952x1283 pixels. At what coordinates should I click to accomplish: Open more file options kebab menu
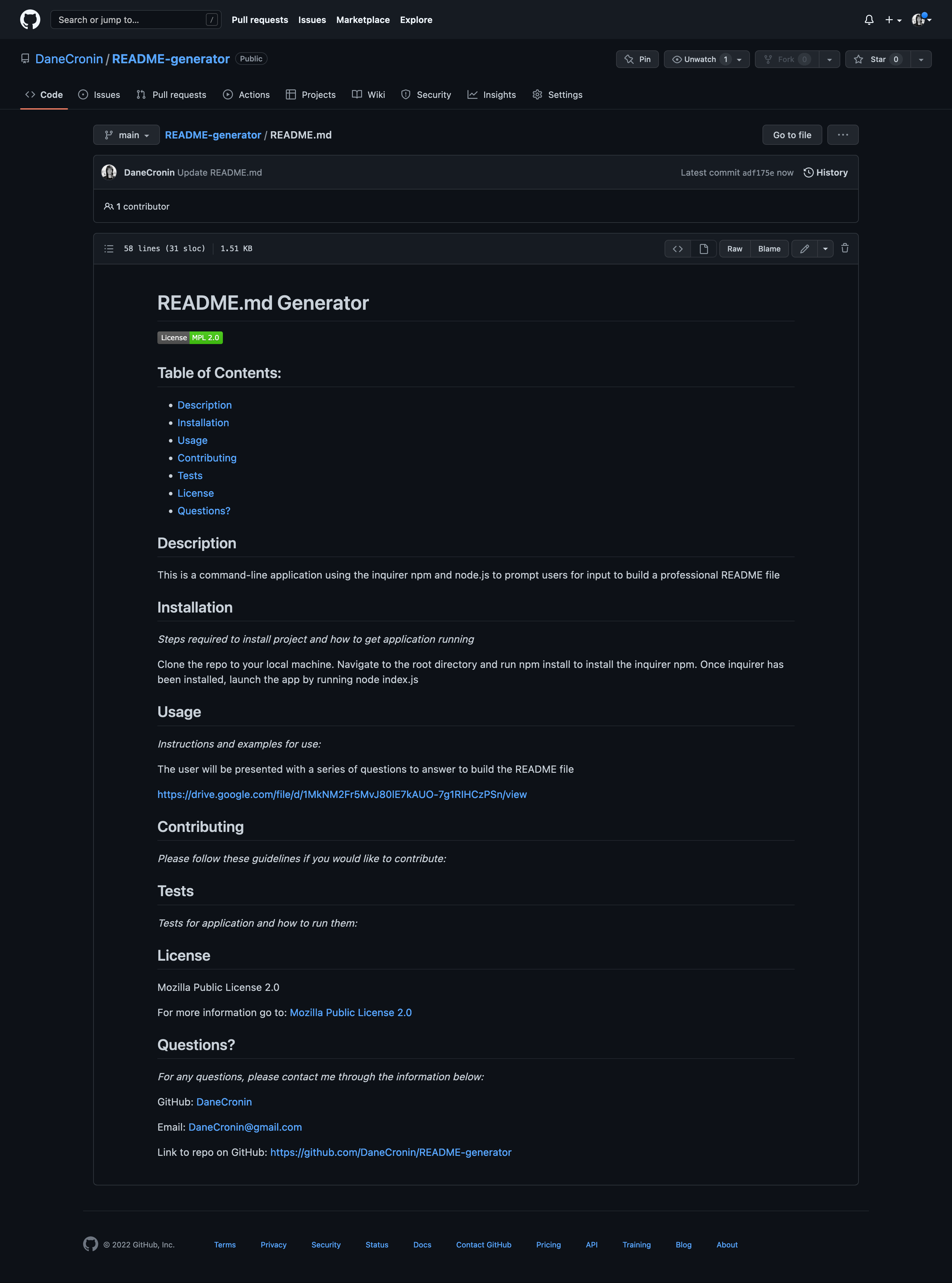tap(842, 134)
